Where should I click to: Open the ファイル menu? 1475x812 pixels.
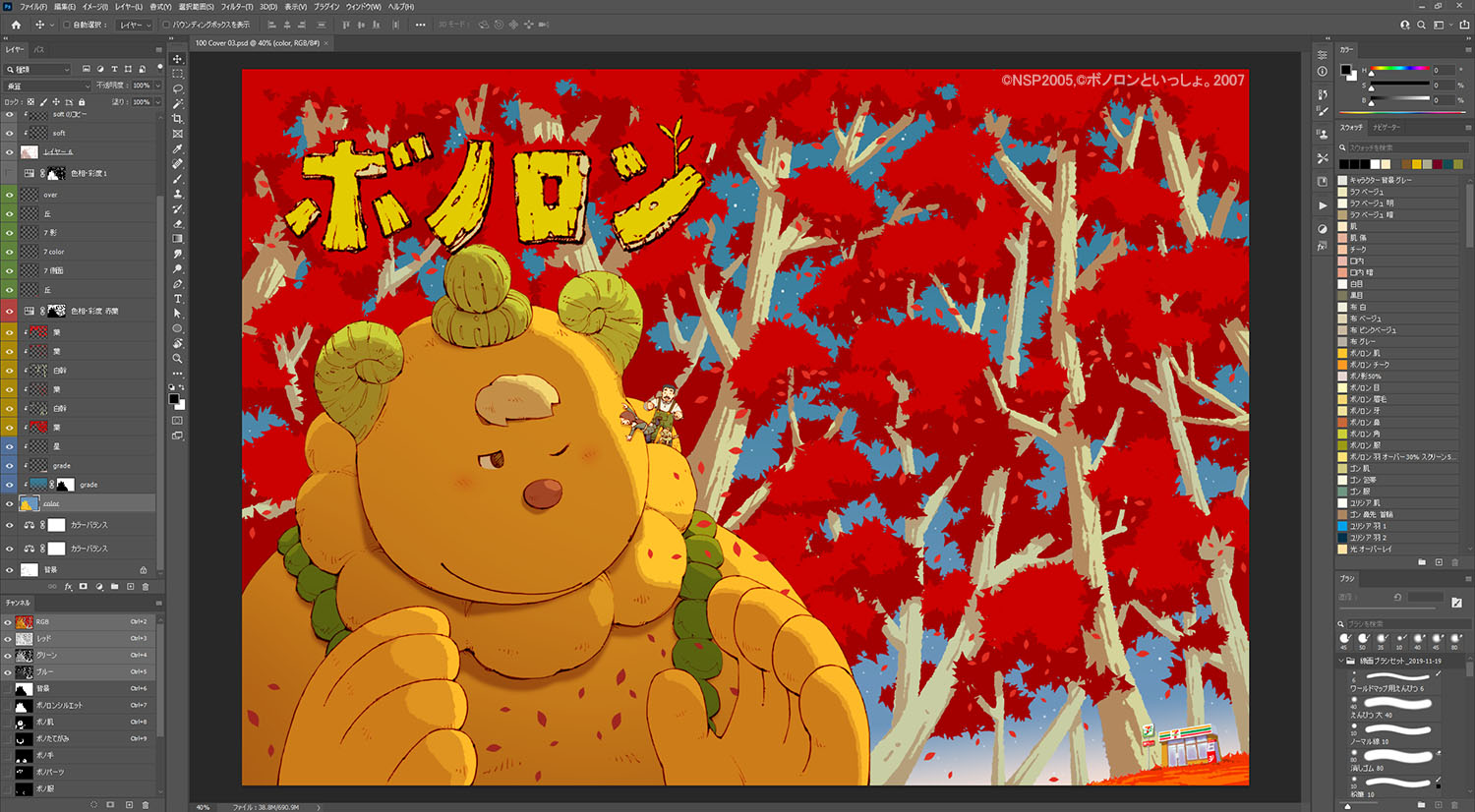click(x=33, y=7)
